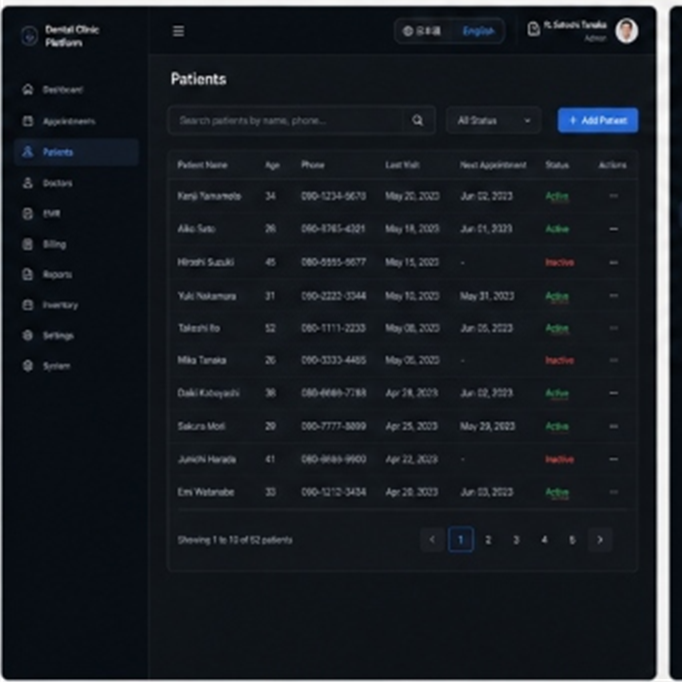Go to page 4
This screenshot has width=682, height=682.
(544, 540)
